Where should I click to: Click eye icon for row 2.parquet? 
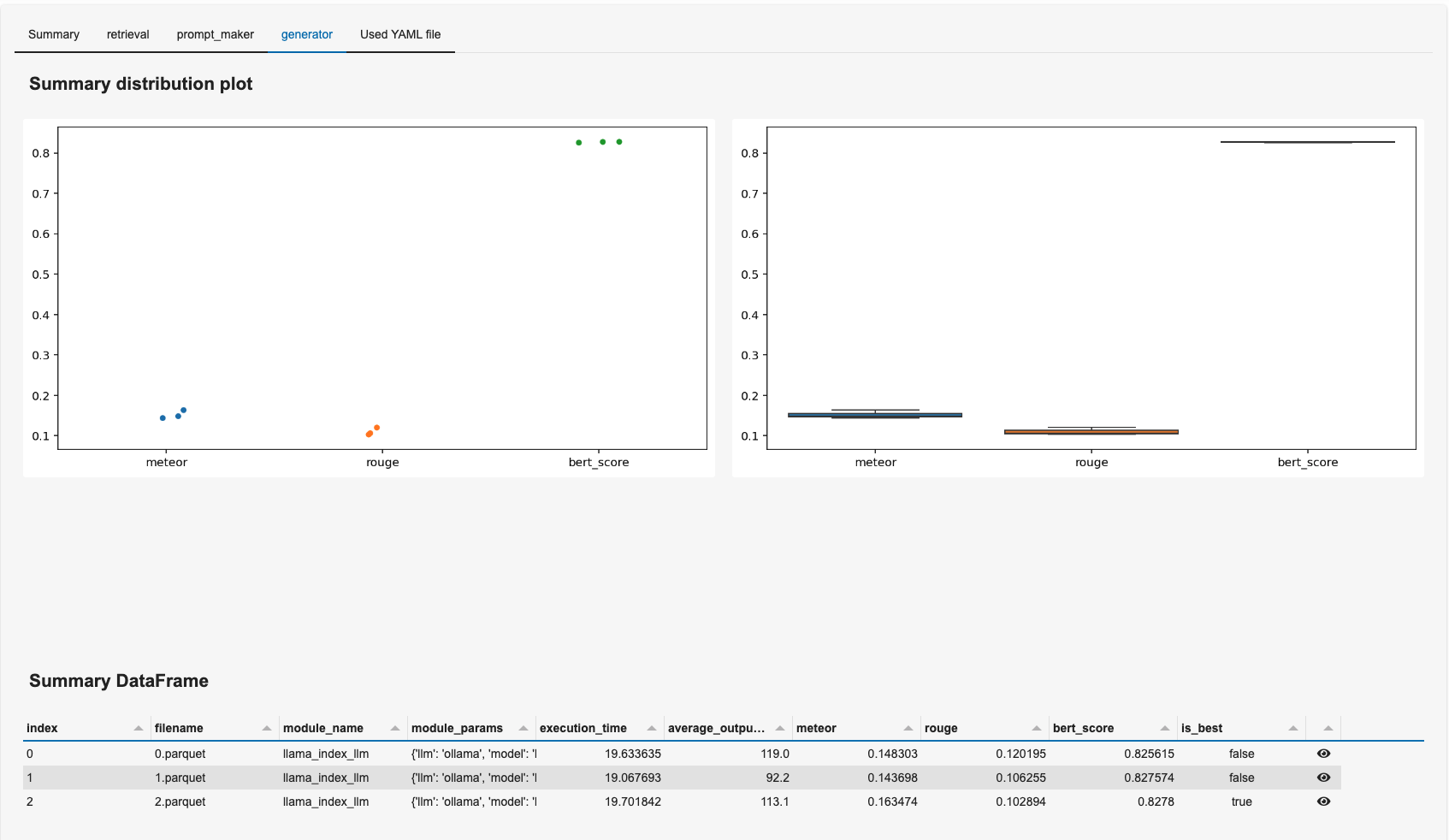click(x=1323, y=802)
